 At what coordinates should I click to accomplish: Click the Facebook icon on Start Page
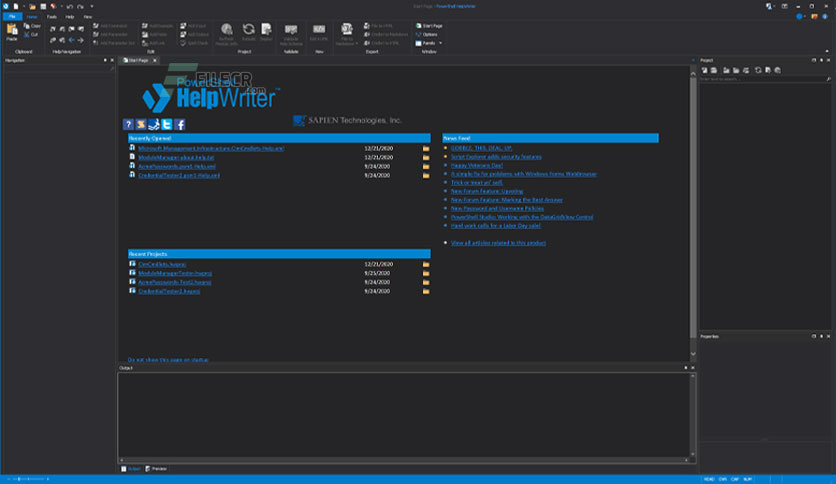(x=180, y=124)
